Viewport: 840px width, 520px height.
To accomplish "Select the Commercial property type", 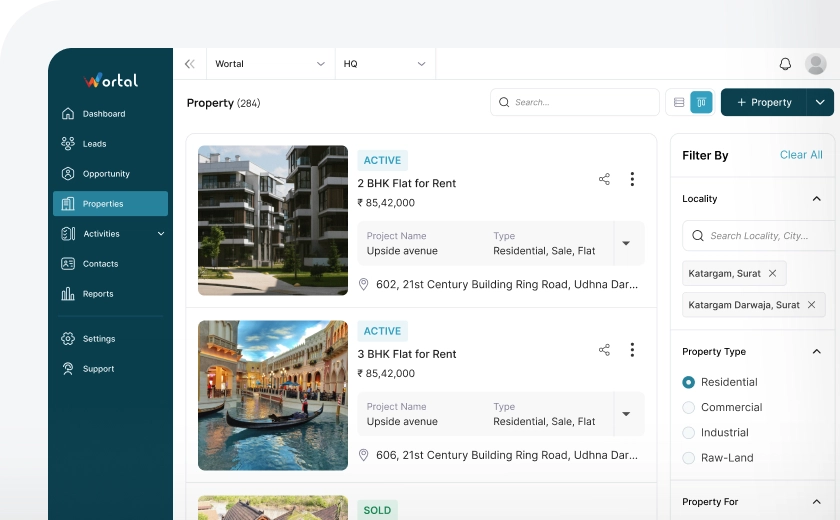I will [688, 408].
